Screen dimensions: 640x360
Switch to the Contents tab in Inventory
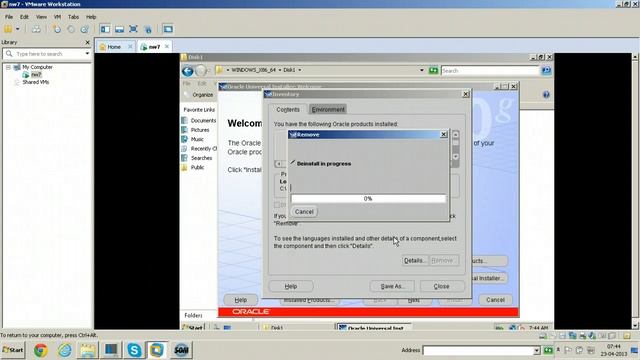tap(288, 109)
